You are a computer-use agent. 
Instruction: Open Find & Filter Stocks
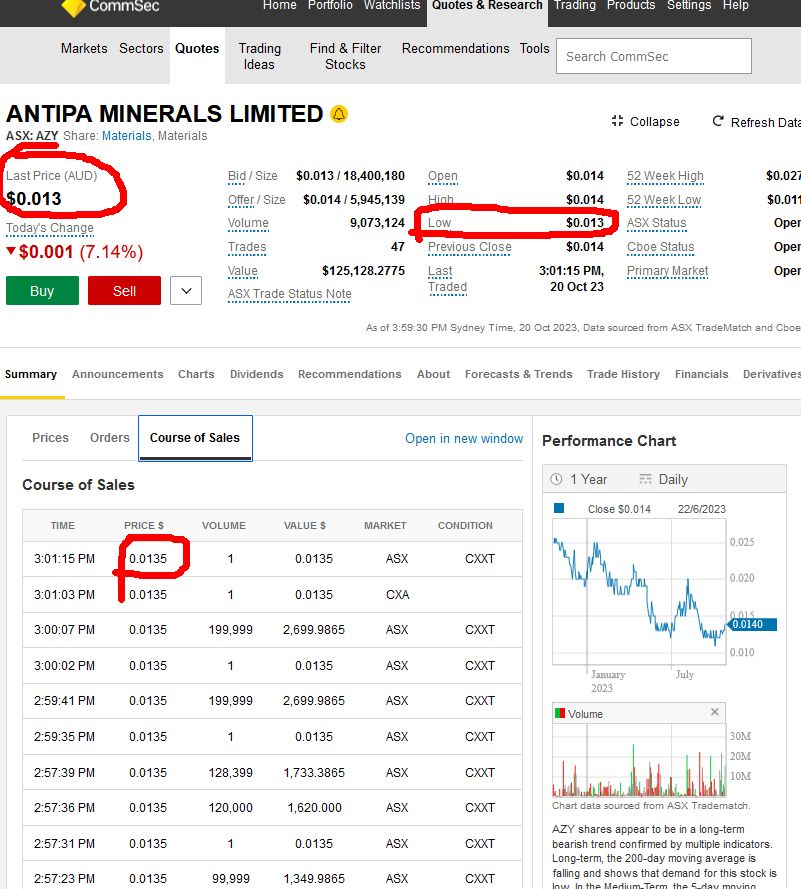[345, 56]
